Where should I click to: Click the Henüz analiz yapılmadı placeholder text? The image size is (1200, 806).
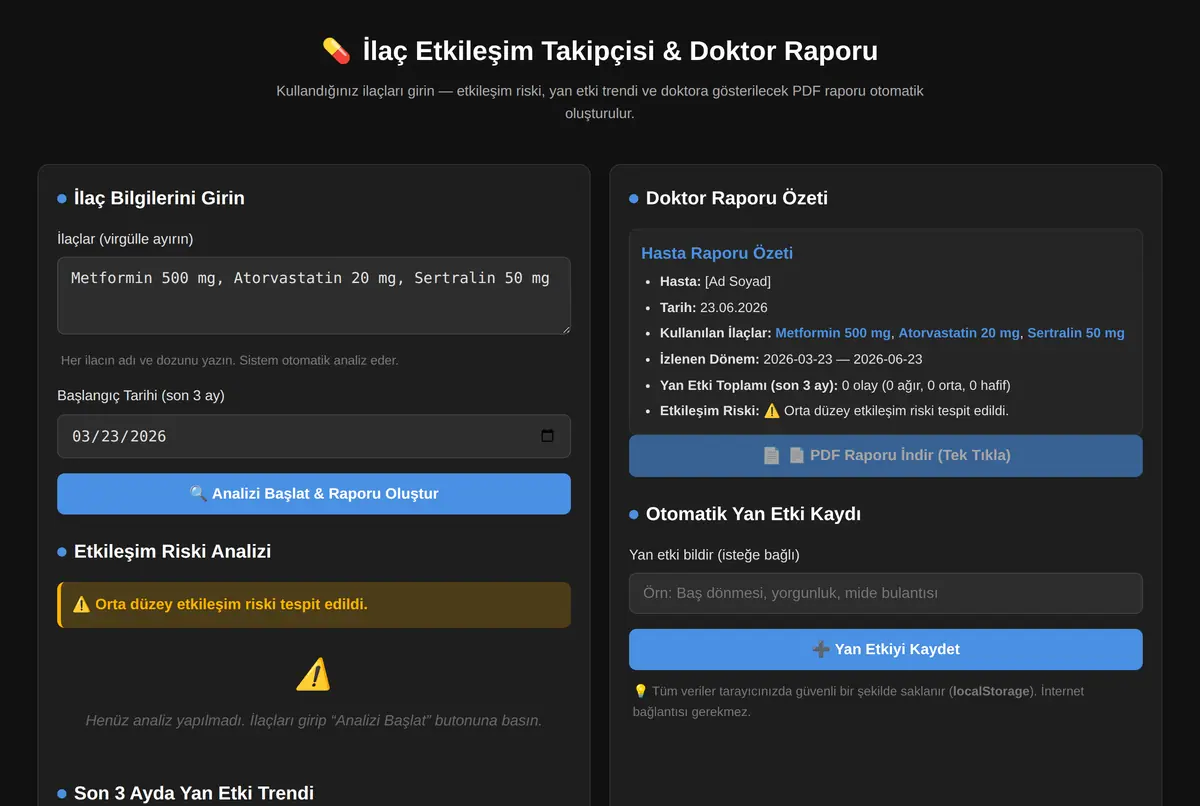tap(314, 720)
